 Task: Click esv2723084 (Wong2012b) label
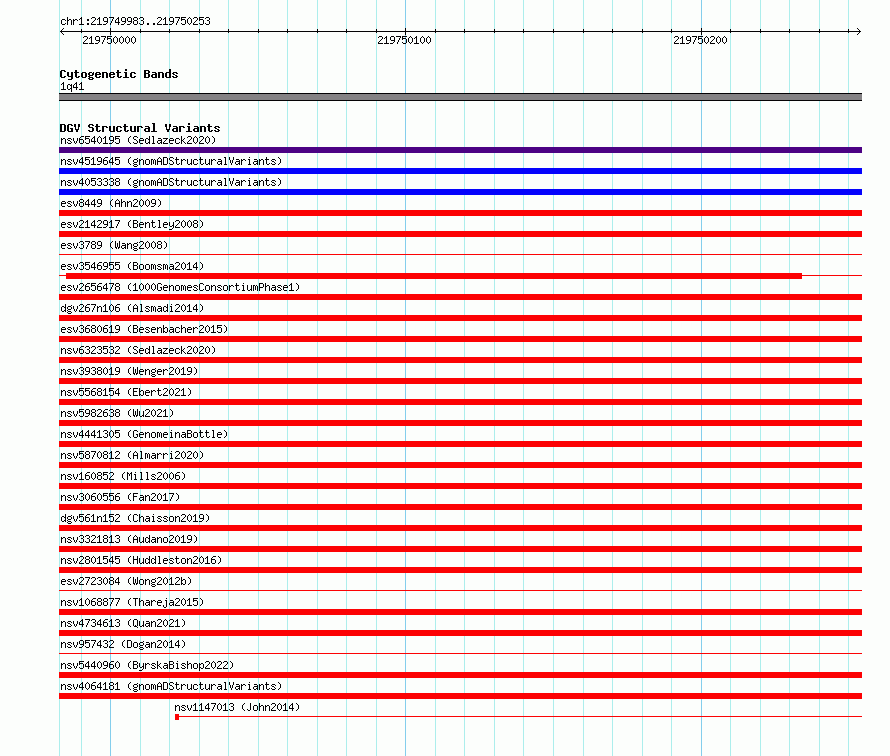click(x=126, y=581)
